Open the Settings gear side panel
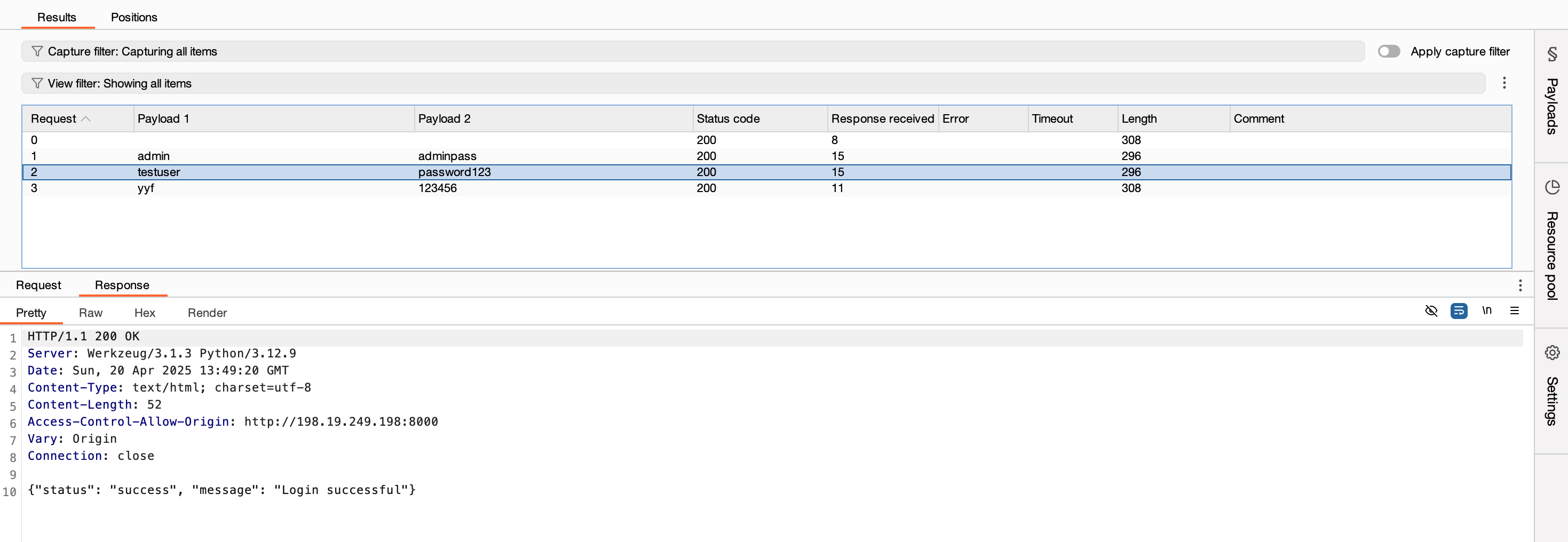The width and height of the screenshot is (1568, 542). coord(1551,353)
